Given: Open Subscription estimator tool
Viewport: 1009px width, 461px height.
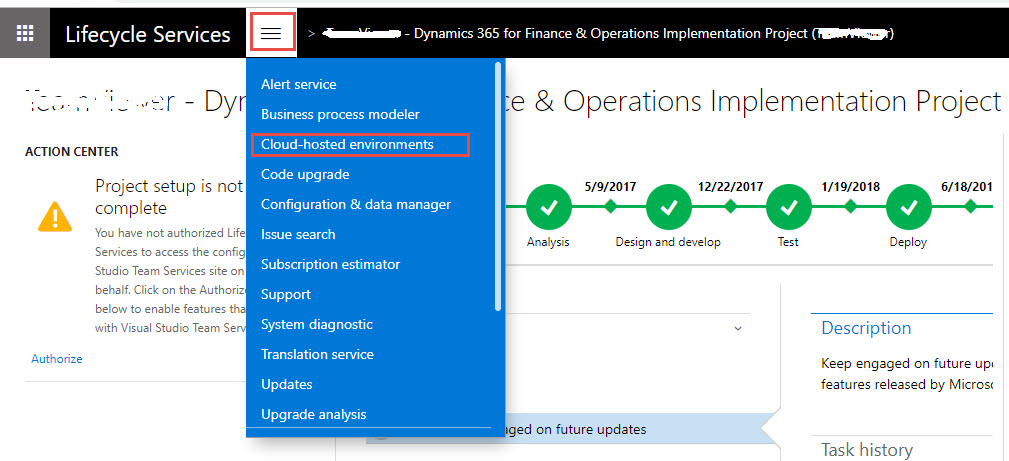Looking at the screenshot, I should point(330,265).
